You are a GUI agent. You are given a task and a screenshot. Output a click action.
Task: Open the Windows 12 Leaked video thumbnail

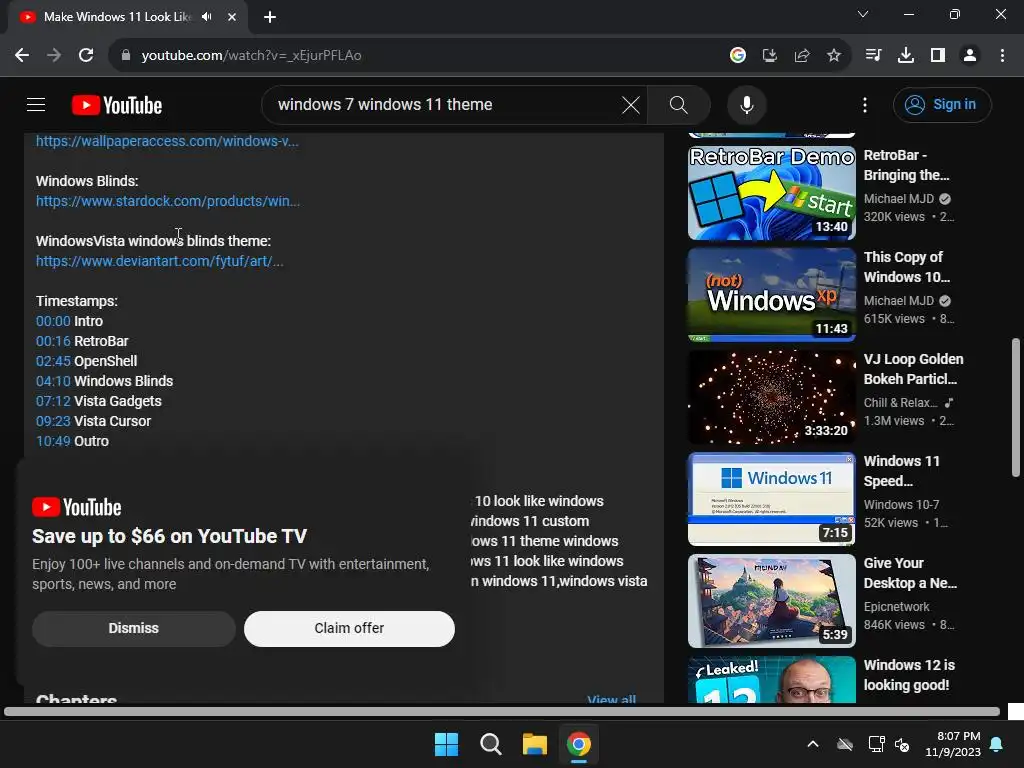point(771,679)
